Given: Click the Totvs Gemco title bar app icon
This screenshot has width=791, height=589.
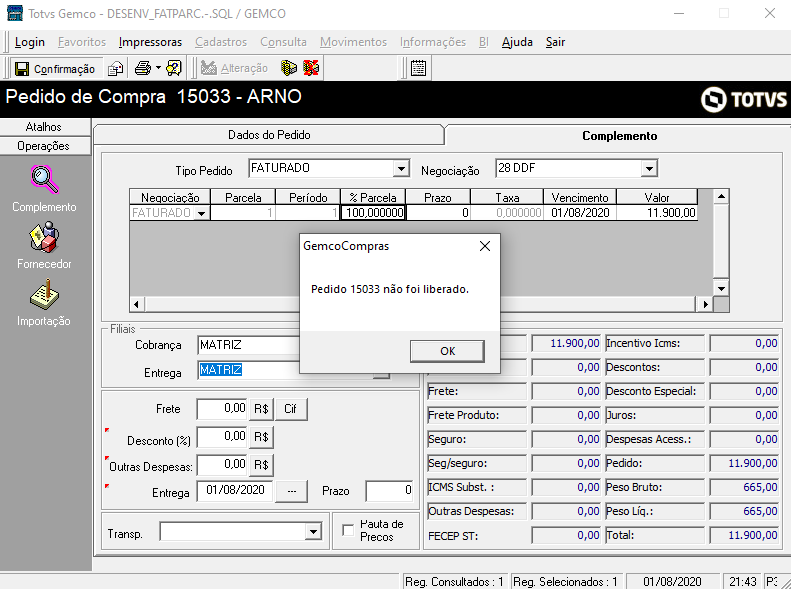Looking at the screenshot, I should pos(15,13).
